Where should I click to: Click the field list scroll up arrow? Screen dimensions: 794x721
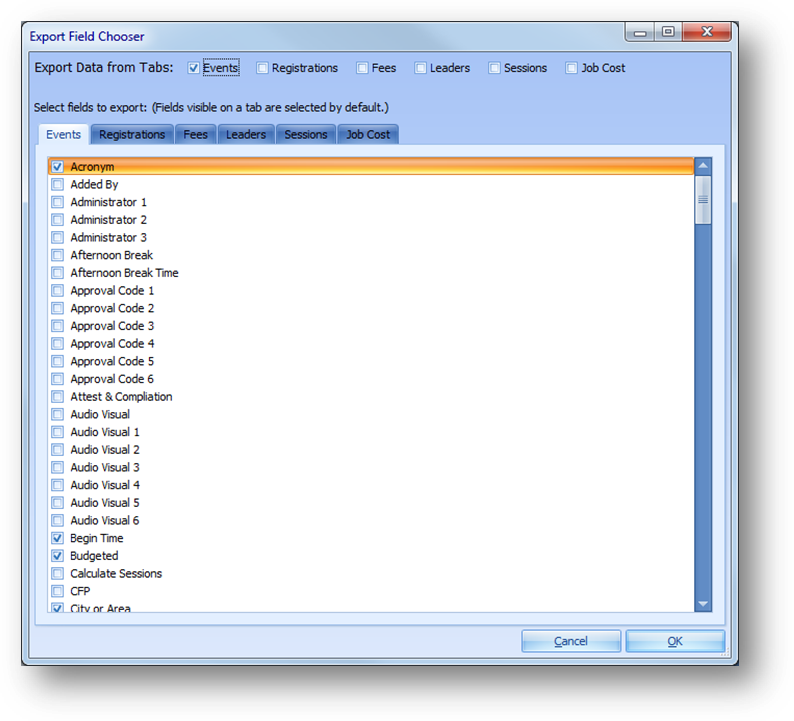point(703,166)
